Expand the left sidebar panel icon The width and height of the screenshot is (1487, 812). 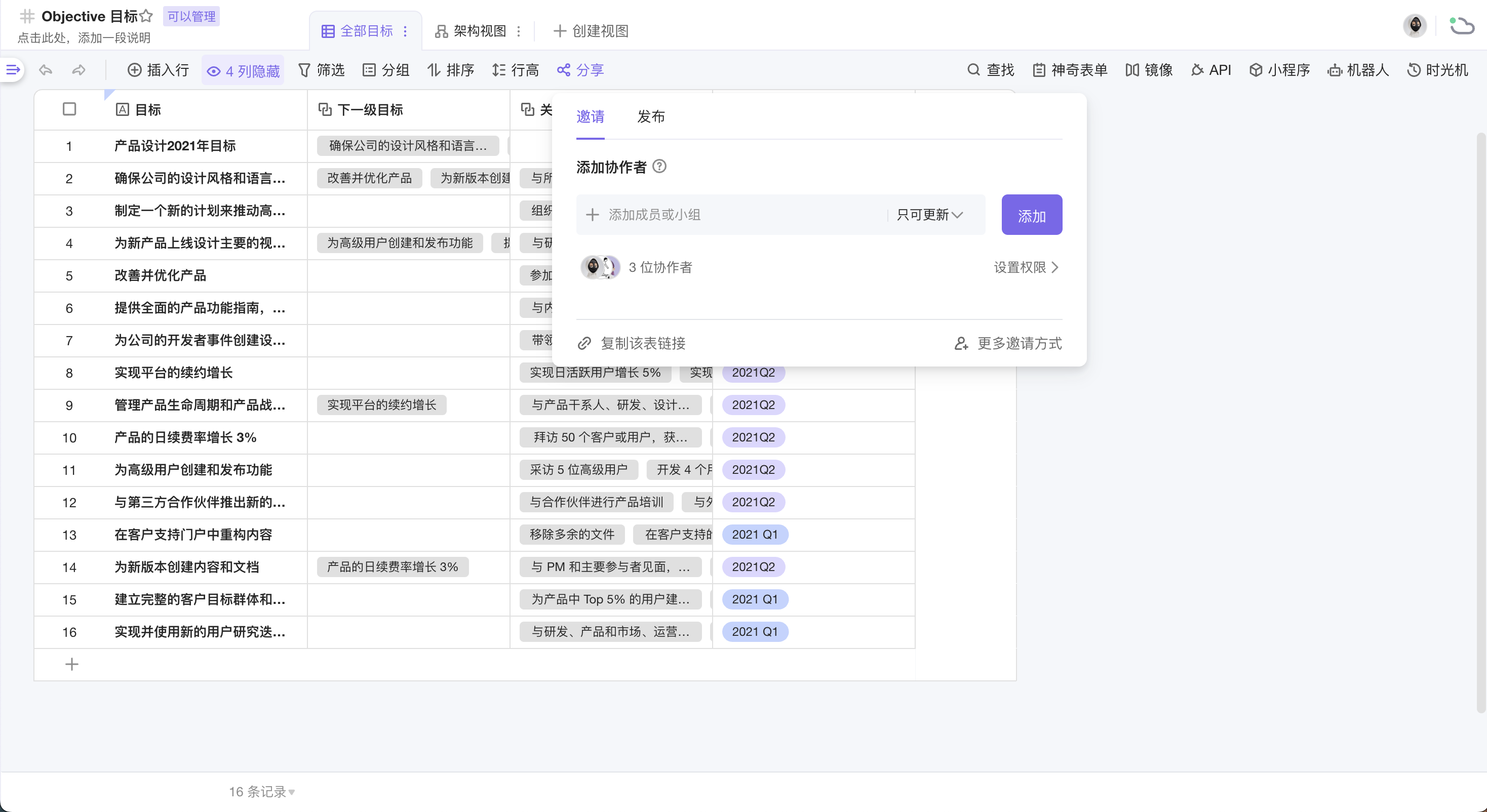(13, 70)
